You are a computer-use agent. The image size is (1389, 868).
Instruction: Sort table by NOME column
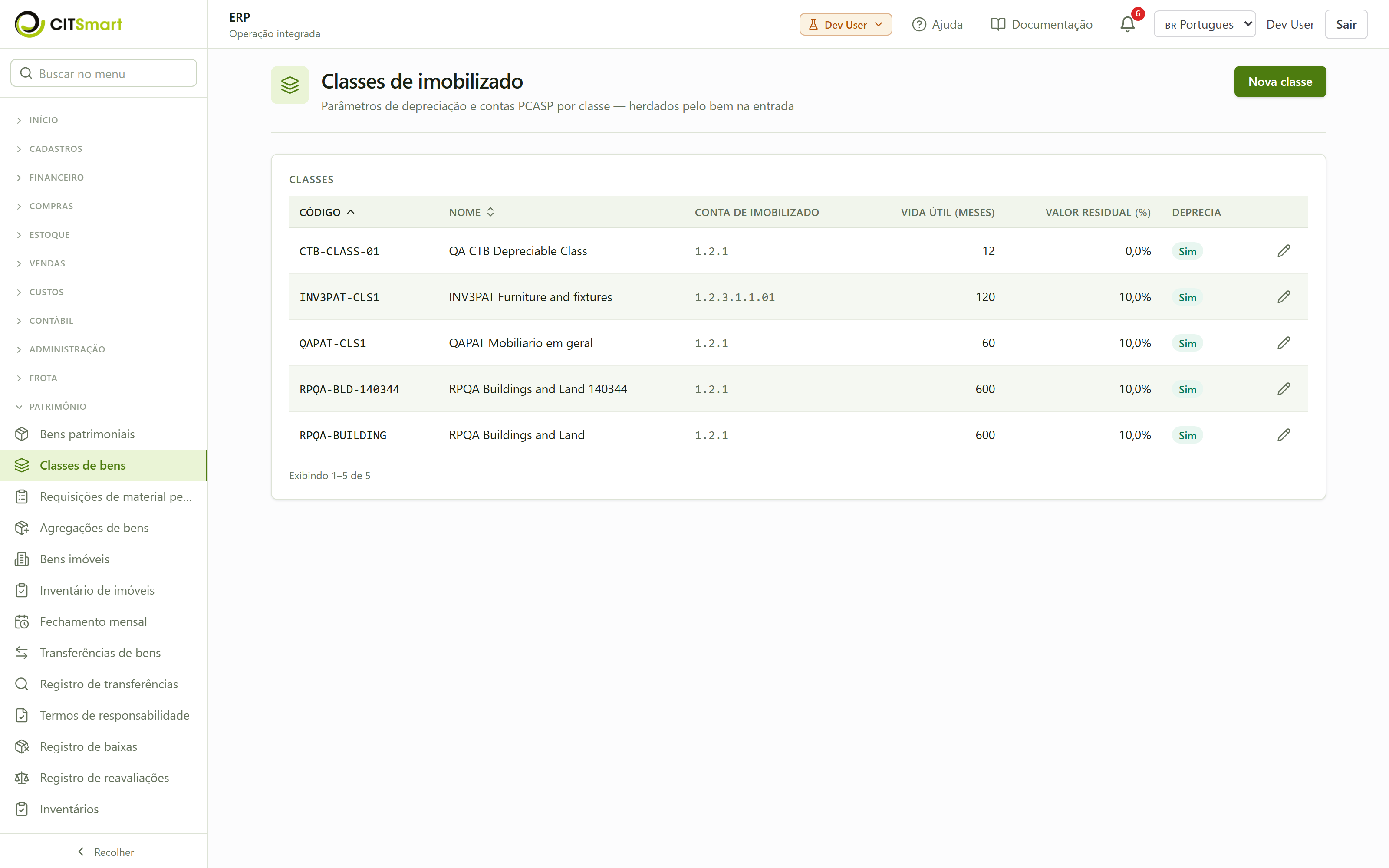471,212
